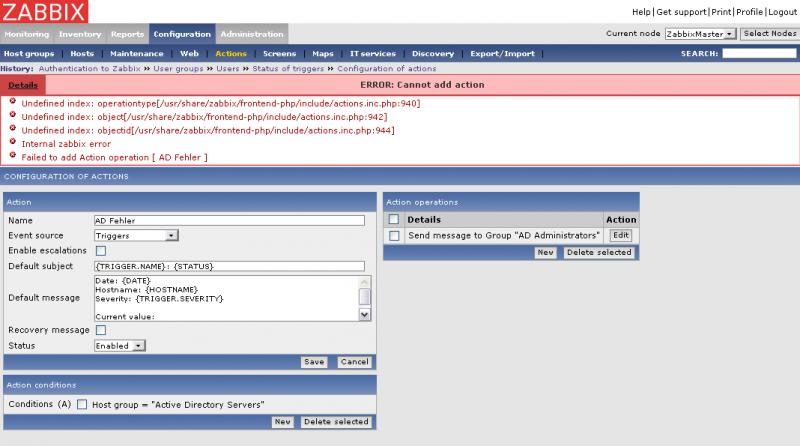800x446 pixels.
Task: Go to Export/Import submenu
Action: 503,54
